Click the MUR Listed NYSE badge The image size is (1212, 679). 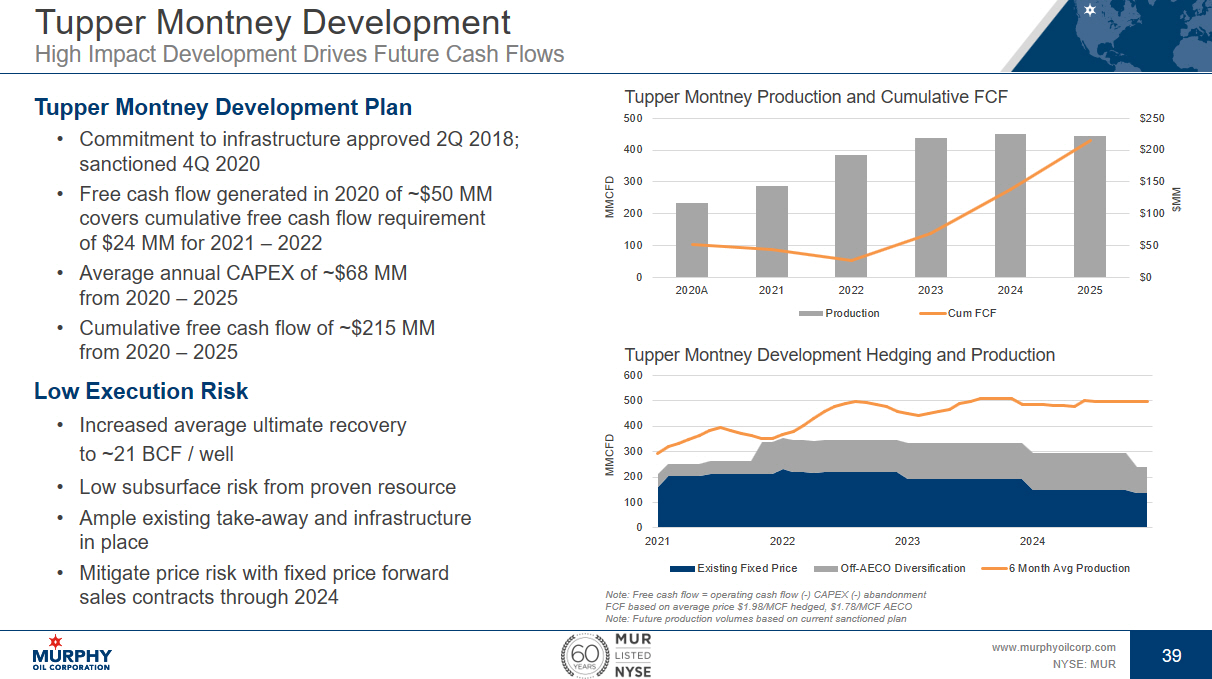[632, 655]
